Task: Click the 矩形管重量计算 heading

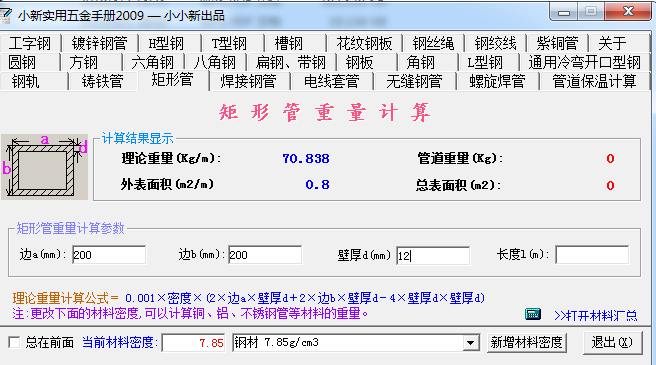Action: click(325, 113)
